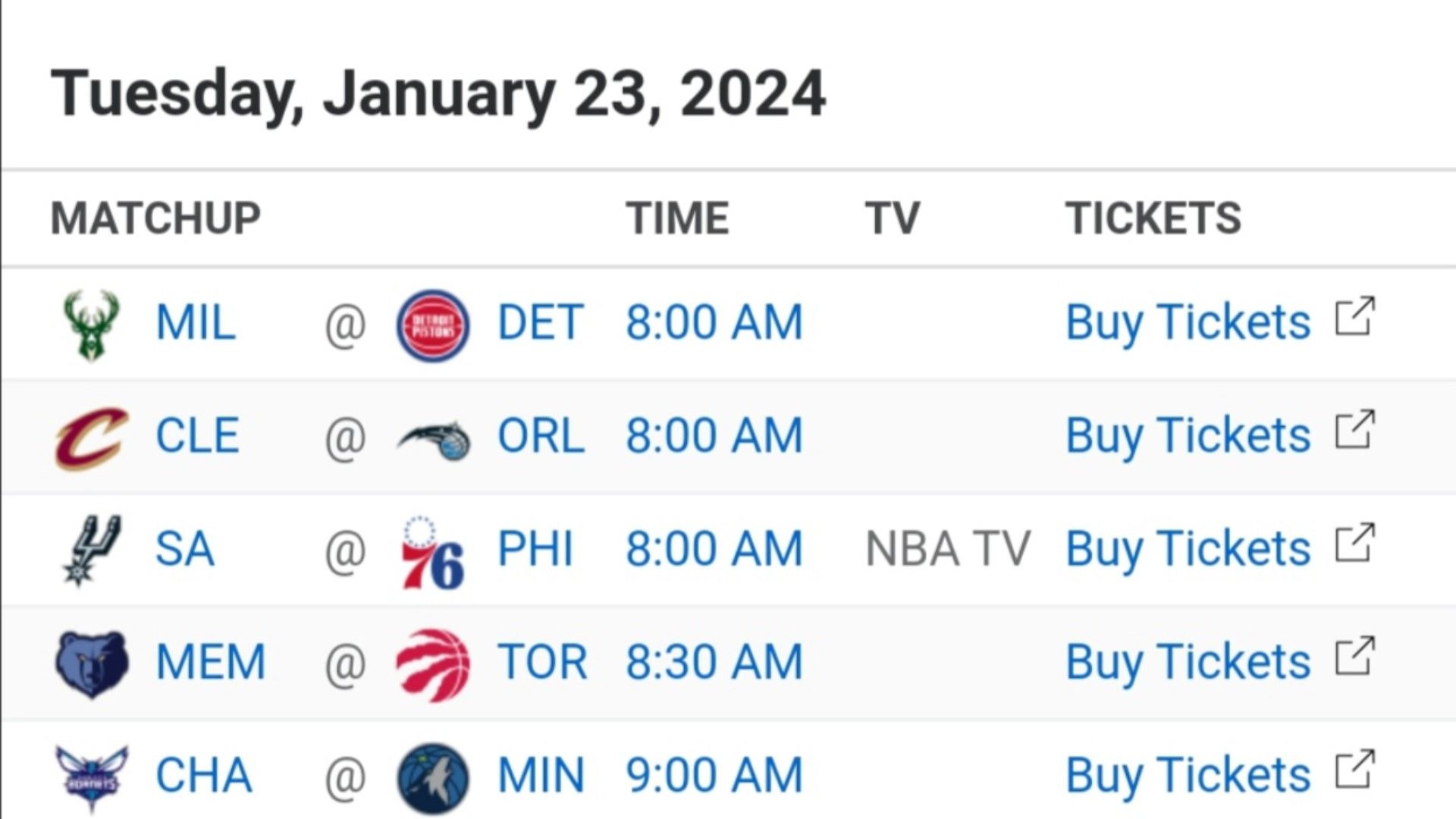Image resolution: width=1456 pixels, height=819 pixels.
Task: Click the Milwaukee Bucks logo
Action: pyautogui.click(x=91, y=325)
